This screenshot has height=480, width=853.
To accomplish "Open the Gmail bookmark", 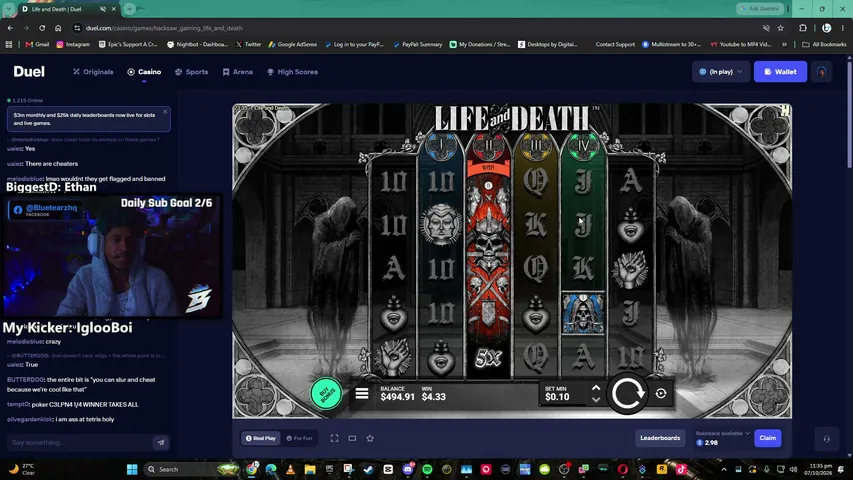I will (37, 45).
